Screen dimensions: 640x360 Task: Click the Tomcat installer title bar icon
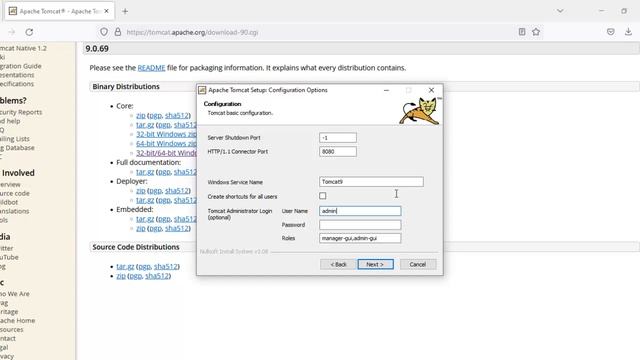coord(202,90)
